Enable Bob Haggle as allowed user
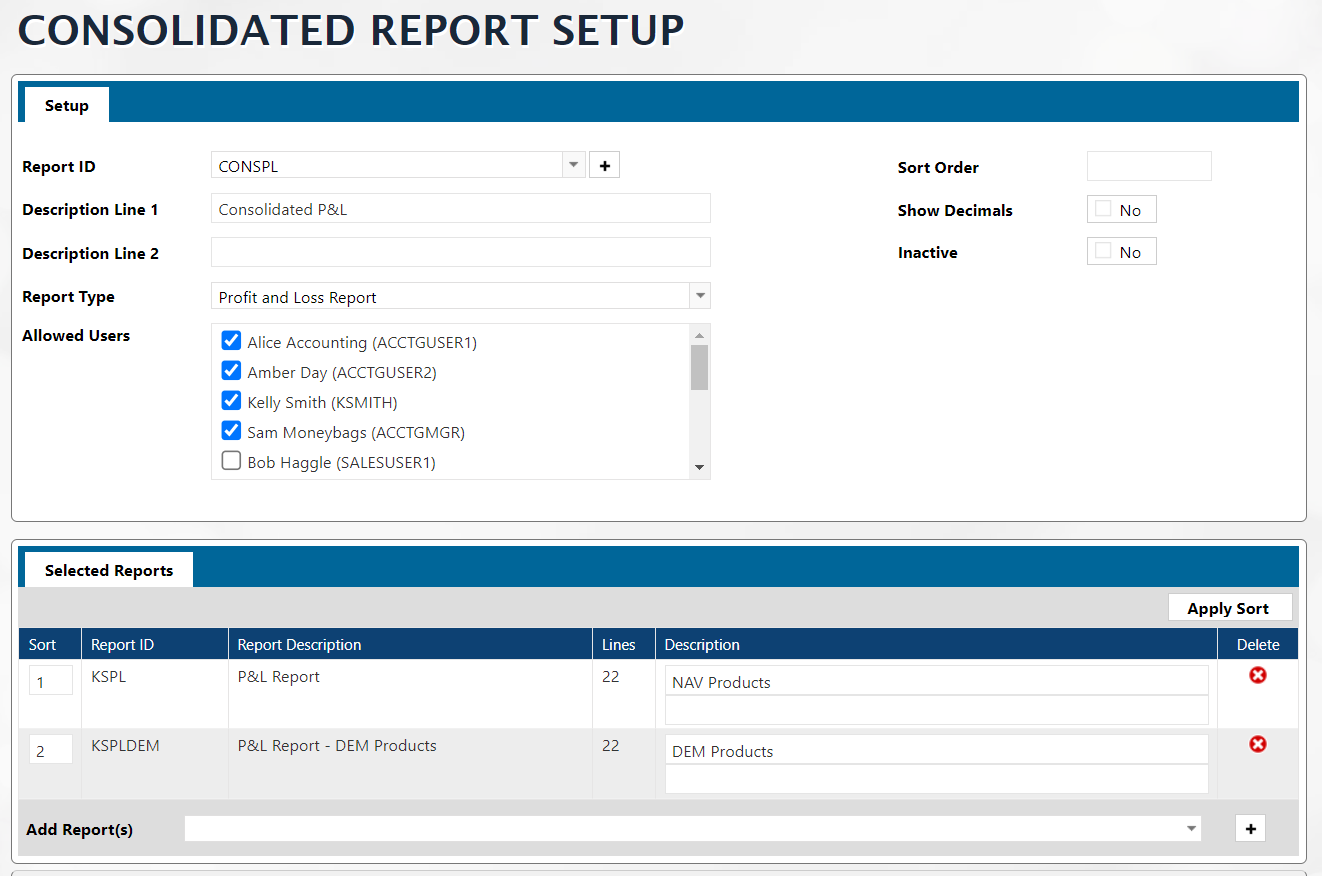The width and height of the screenshot is (1322, 876). [231, 461]
